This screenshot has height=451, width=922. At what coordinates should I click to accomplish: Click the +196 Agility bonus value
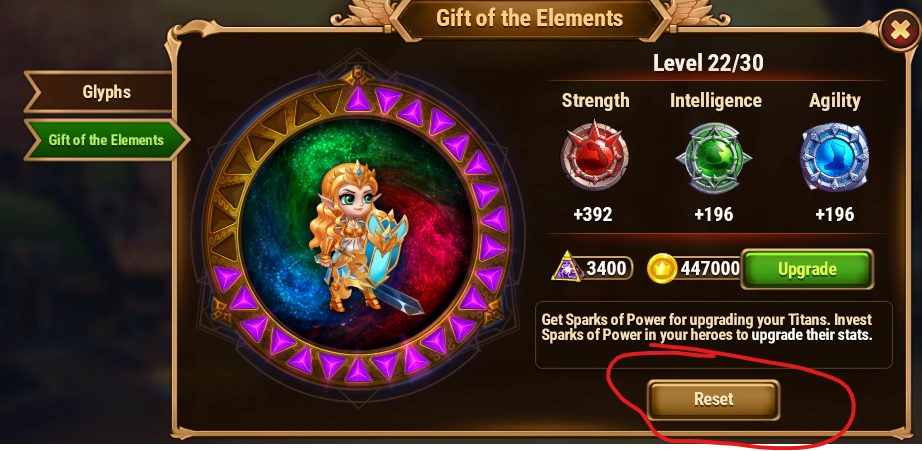point(834,214)
